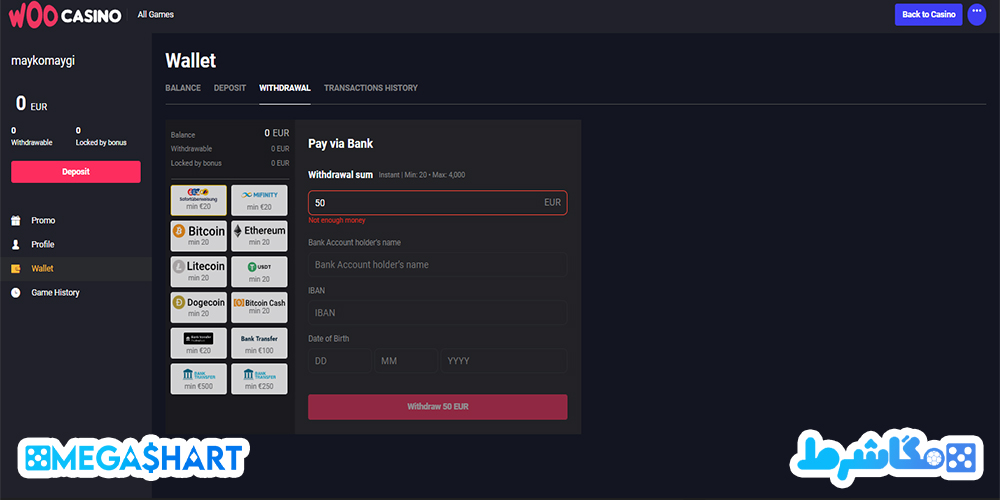Open the Transactions History tab

(x=371, y=88)
